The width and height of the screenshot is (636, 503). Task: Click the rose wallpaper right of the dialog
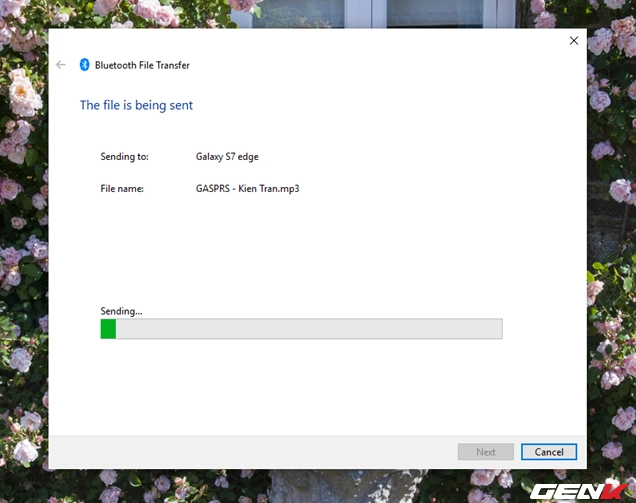610,250
